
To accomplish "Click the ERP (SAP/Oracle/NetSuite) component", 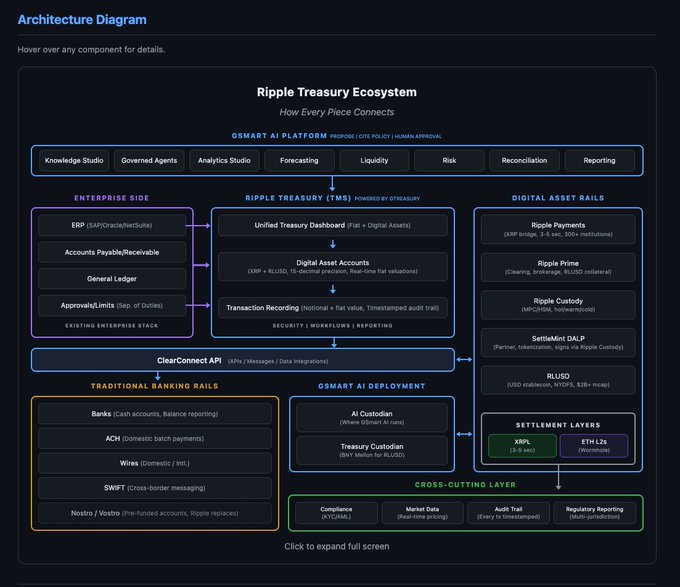I will point(112,225).
